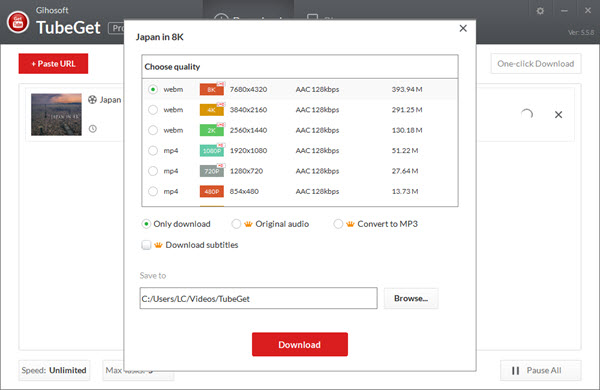Click the film reel icon next to Japan
600x390 pixels.
tap(92, 100)
